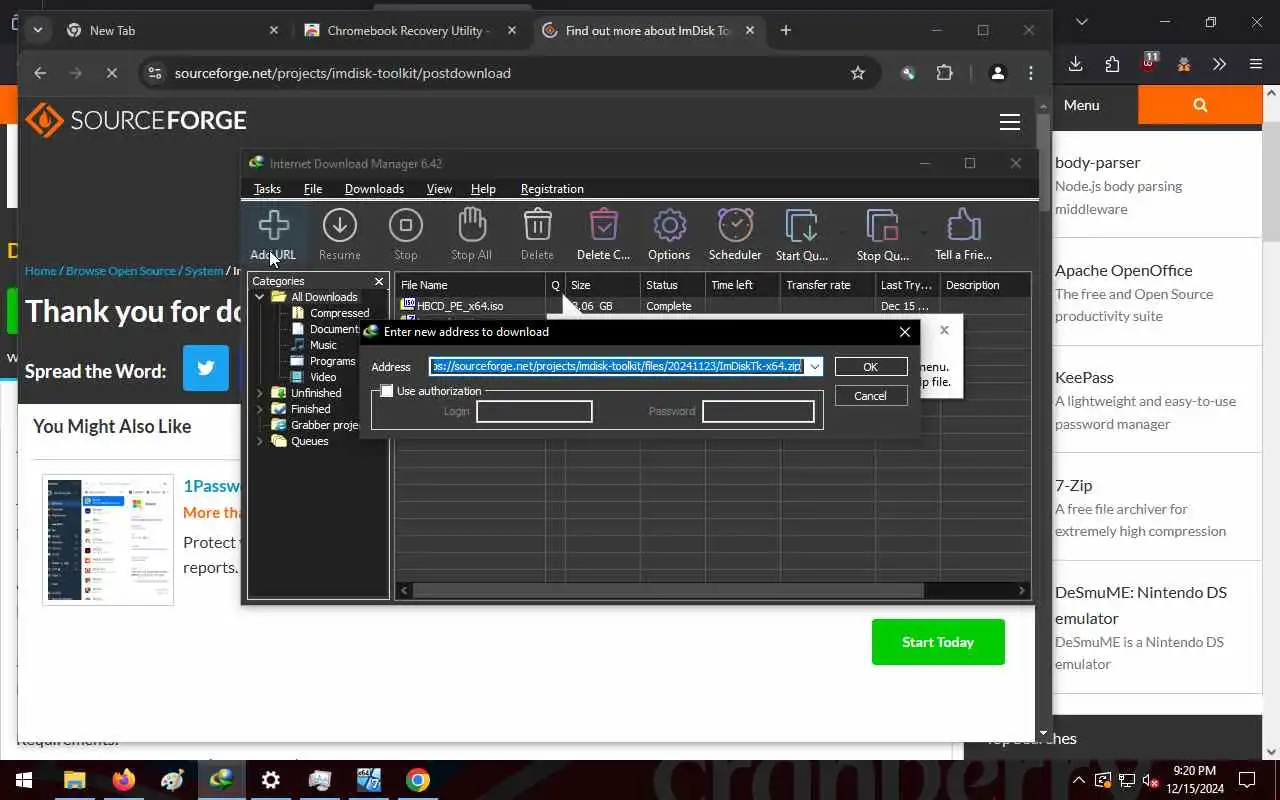Expand the Queues category node
This screenshot has width=1280, height=800.
(x=260, y=441)
